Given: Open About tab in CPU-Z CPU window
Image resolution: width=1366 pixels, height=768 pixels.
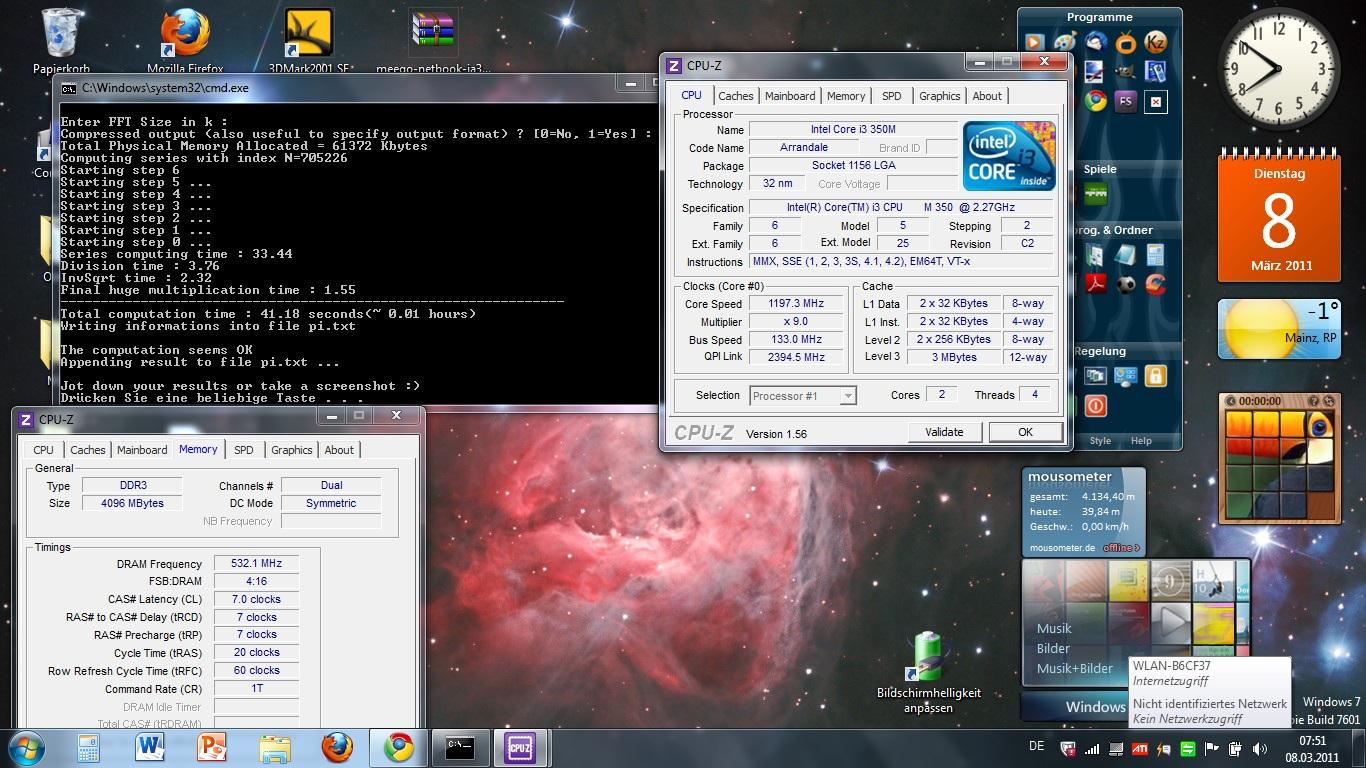Looking at the screenshot, I should [987, 96].
